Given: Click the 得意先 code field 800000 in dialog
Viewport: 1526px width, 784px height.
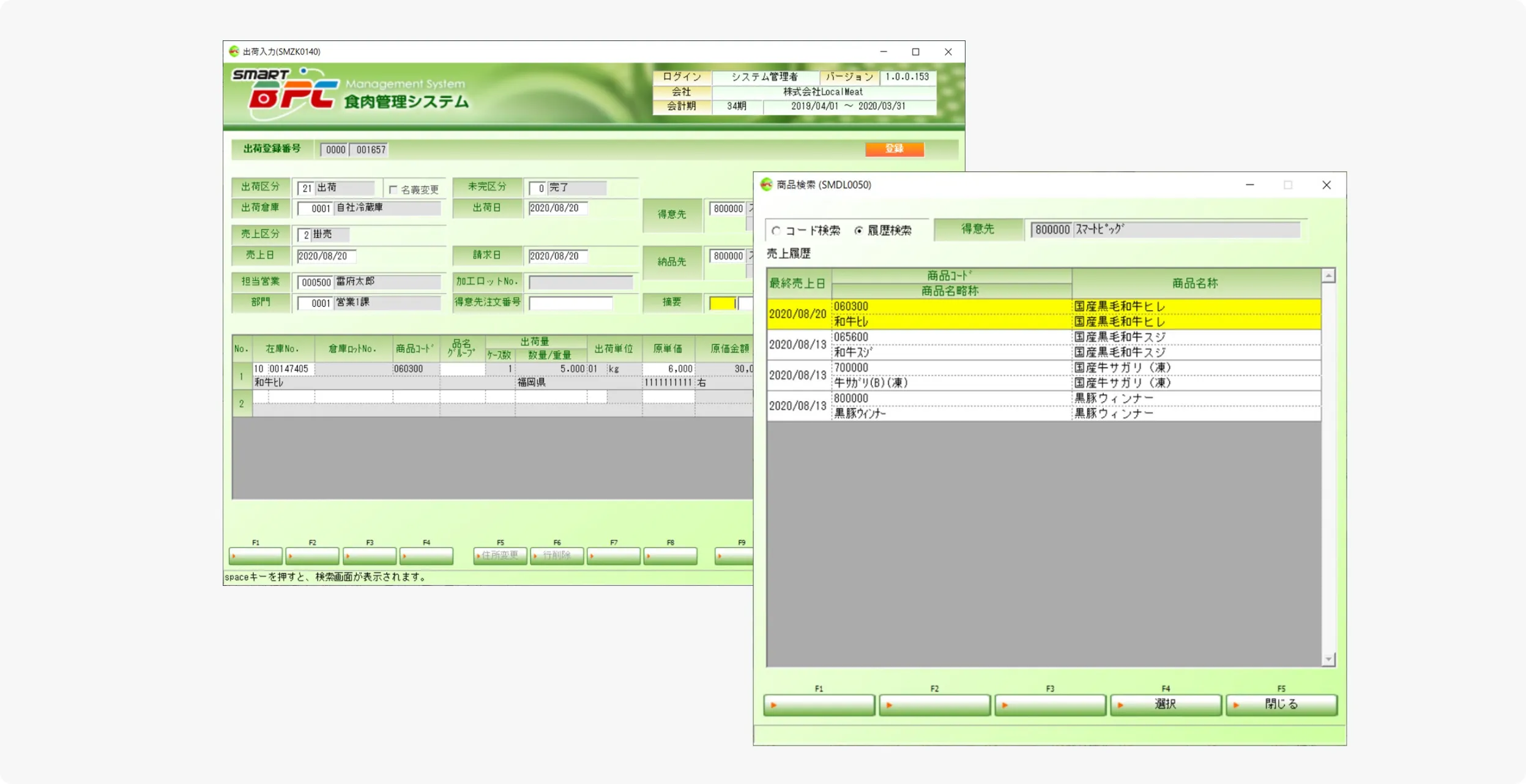Looking at the screenshot, I should click(1051, 229).
